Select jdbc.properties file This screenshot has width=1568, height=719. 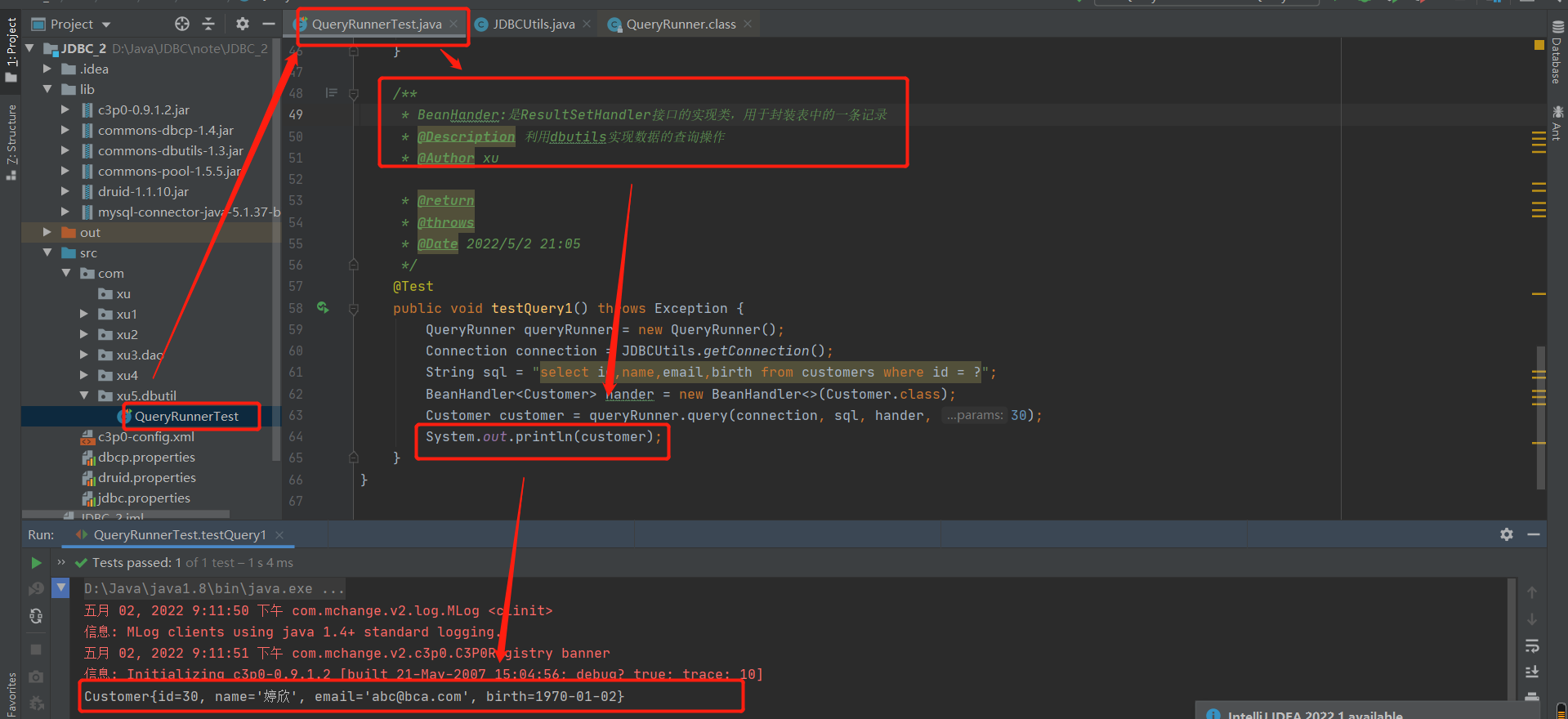[x=144, y=498]
